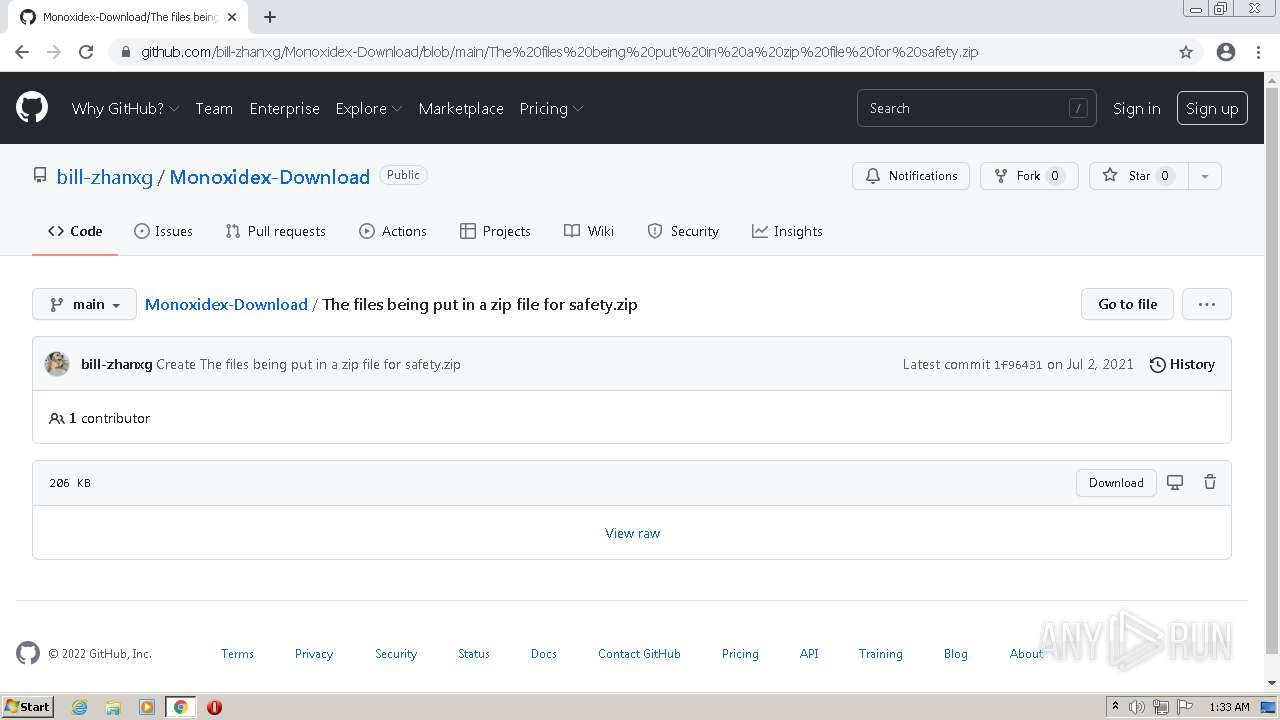This screenshot has width=1280, height=720.
Task: Open the bill-zhanxg owner link
Action: pyautogui.click(x=105, y=177)
